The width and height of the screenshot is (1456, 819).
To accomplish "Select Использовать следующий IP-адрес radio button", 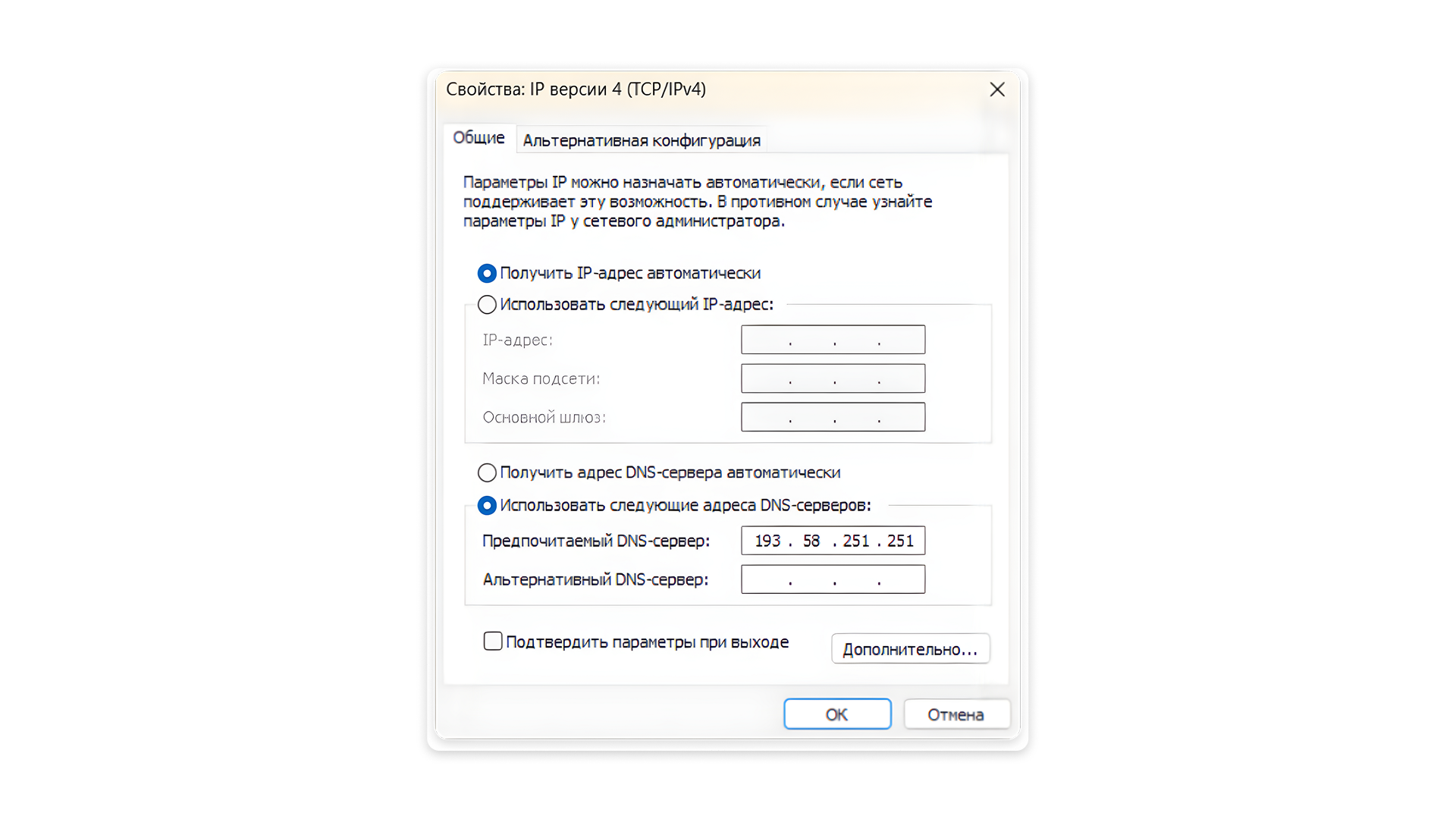I will [x=487, y=305].
